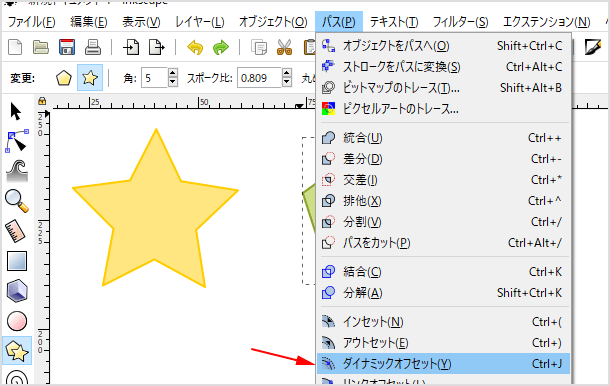Select the Ellipse circle tool
Screen dimensions: 610x386
click(x=17, y=321)
